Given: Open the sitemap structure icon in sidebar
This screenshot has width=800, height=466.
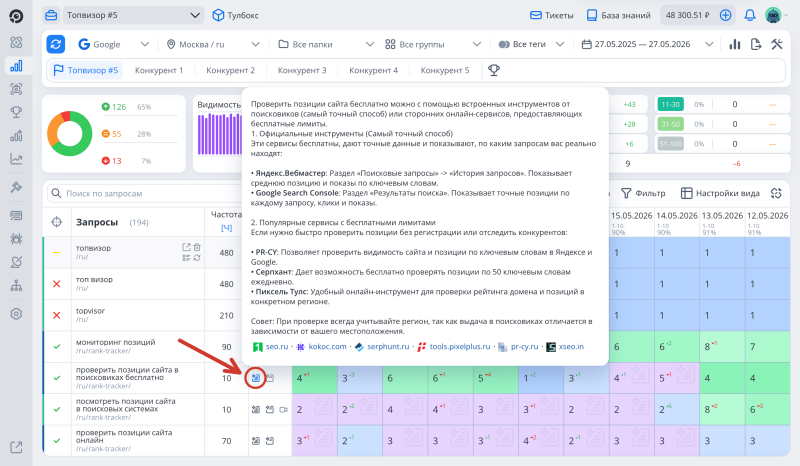Looking at the screenshot, I should point(16,285).
